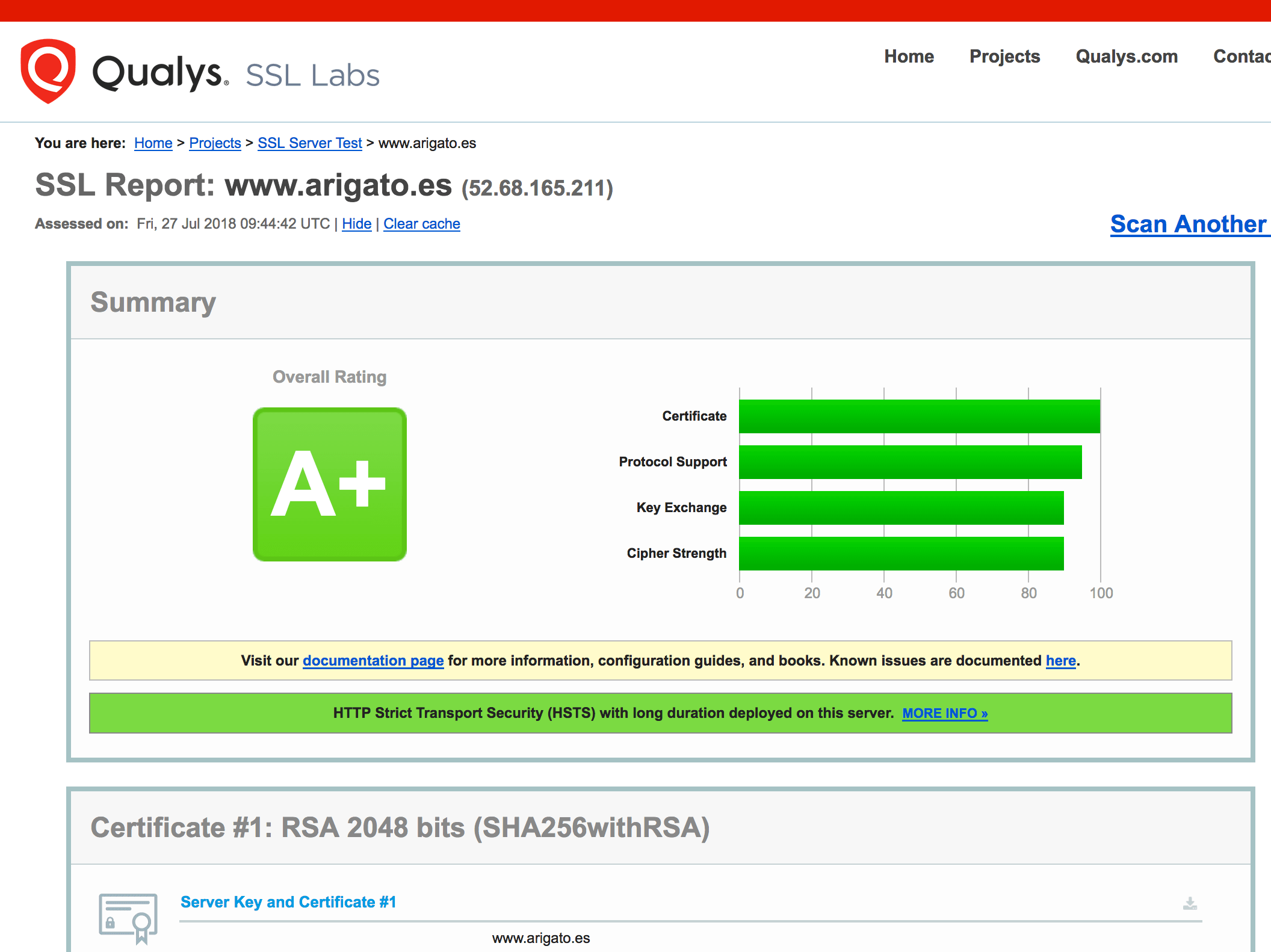Open the HSTS MORE INFO link

[x=945, y=714]
